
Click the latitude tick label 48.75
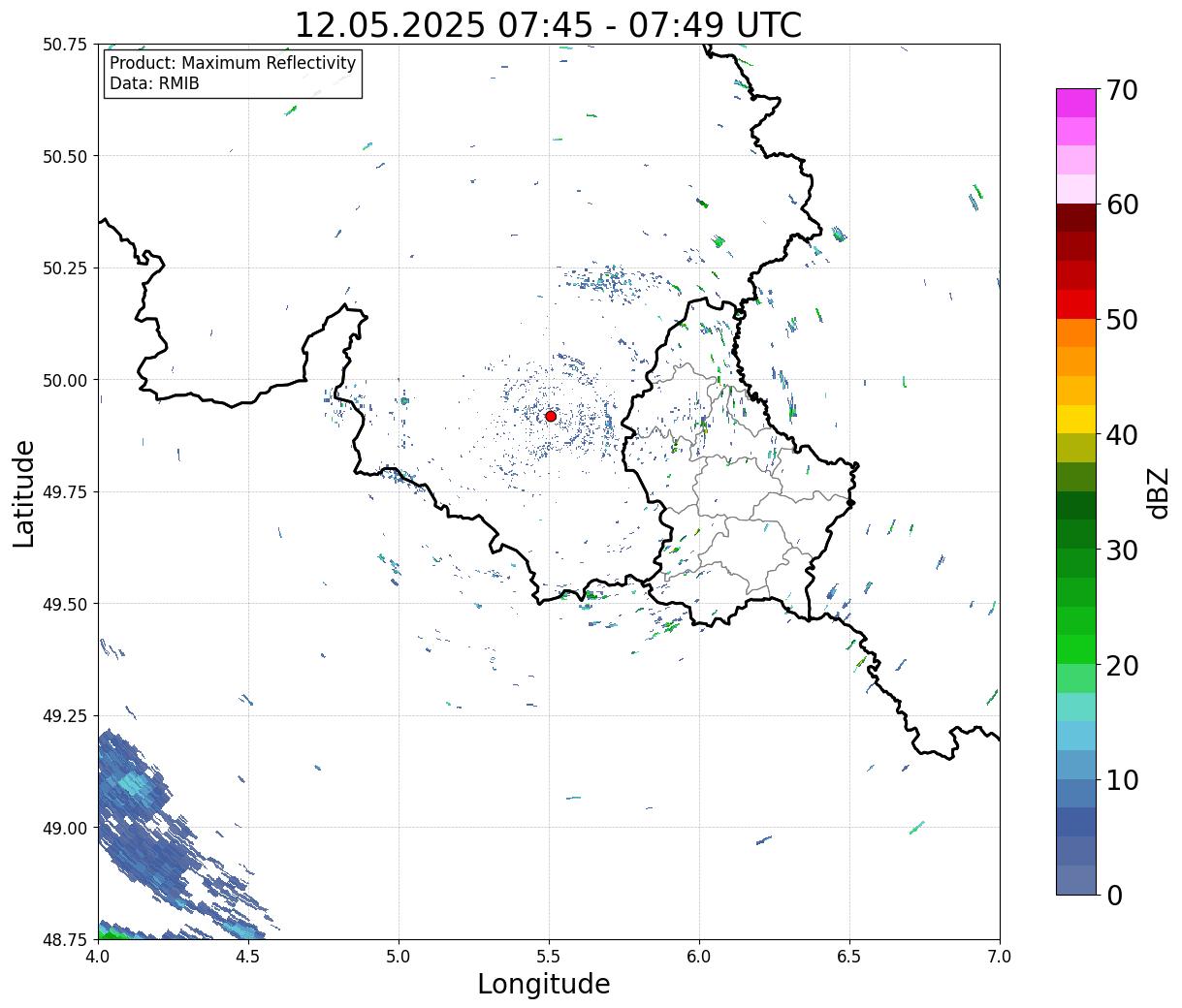point(65,939)
